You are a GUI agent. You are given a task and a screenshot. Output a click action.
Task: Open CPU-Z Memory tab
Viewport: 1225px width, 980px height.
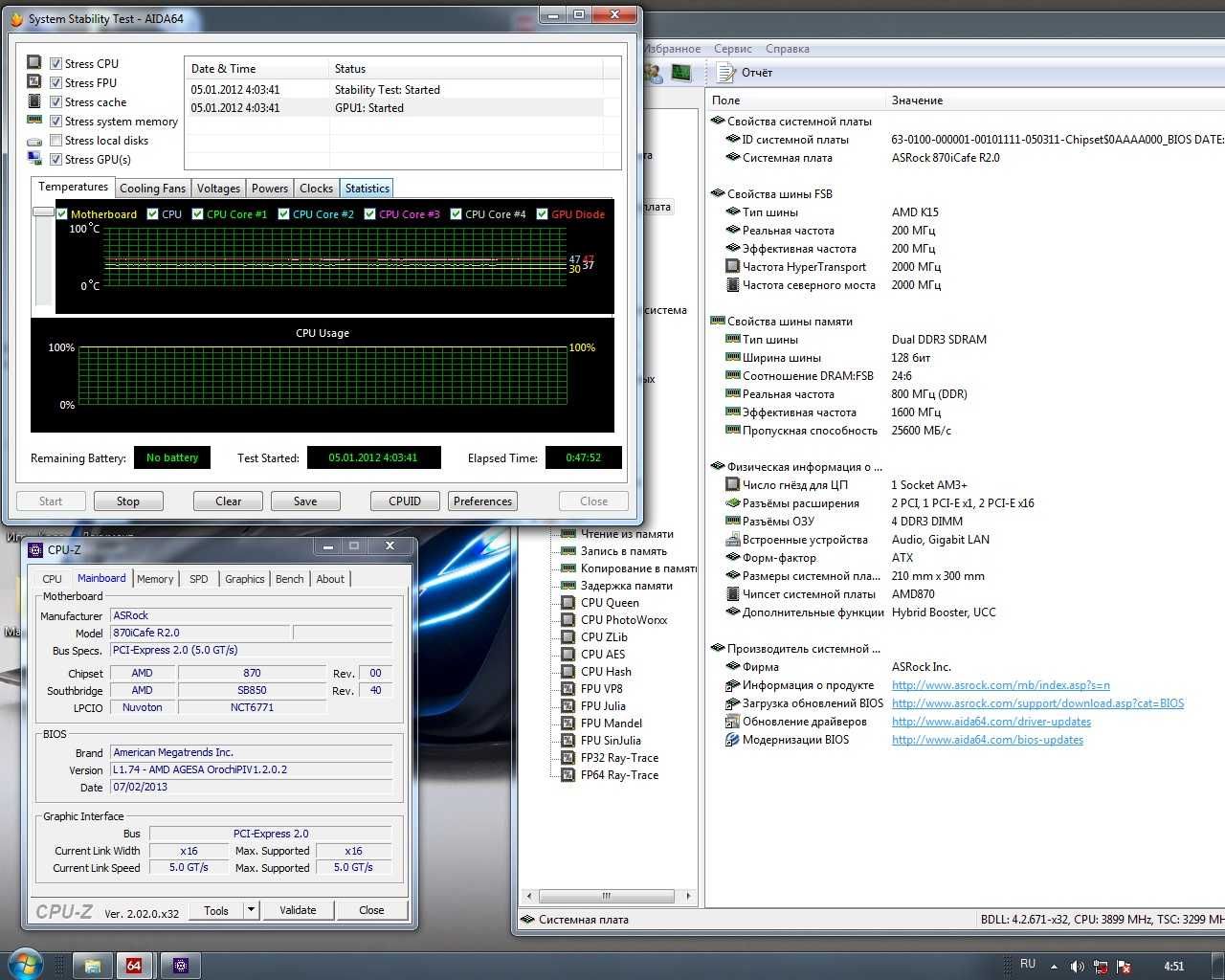tap(155, 579)
